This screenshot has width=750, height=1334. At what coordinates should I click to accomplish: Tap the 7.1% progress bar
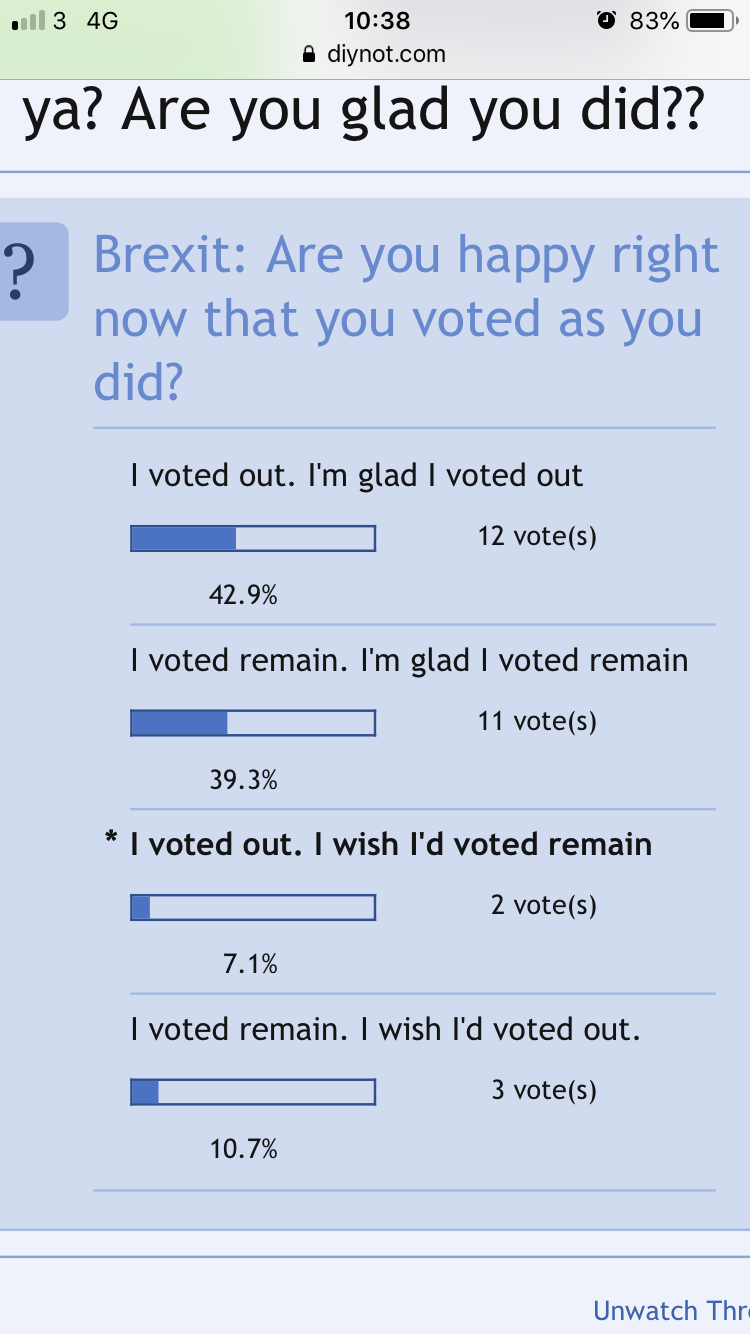[x=253, y=907]
